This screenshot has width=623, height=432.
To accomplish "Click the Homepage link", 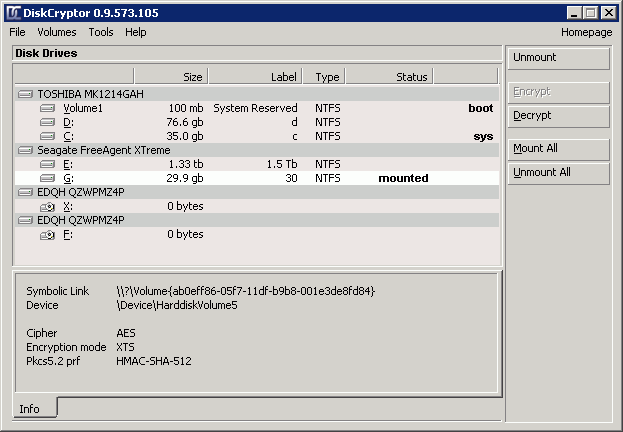I will click(x=586, y=32).
